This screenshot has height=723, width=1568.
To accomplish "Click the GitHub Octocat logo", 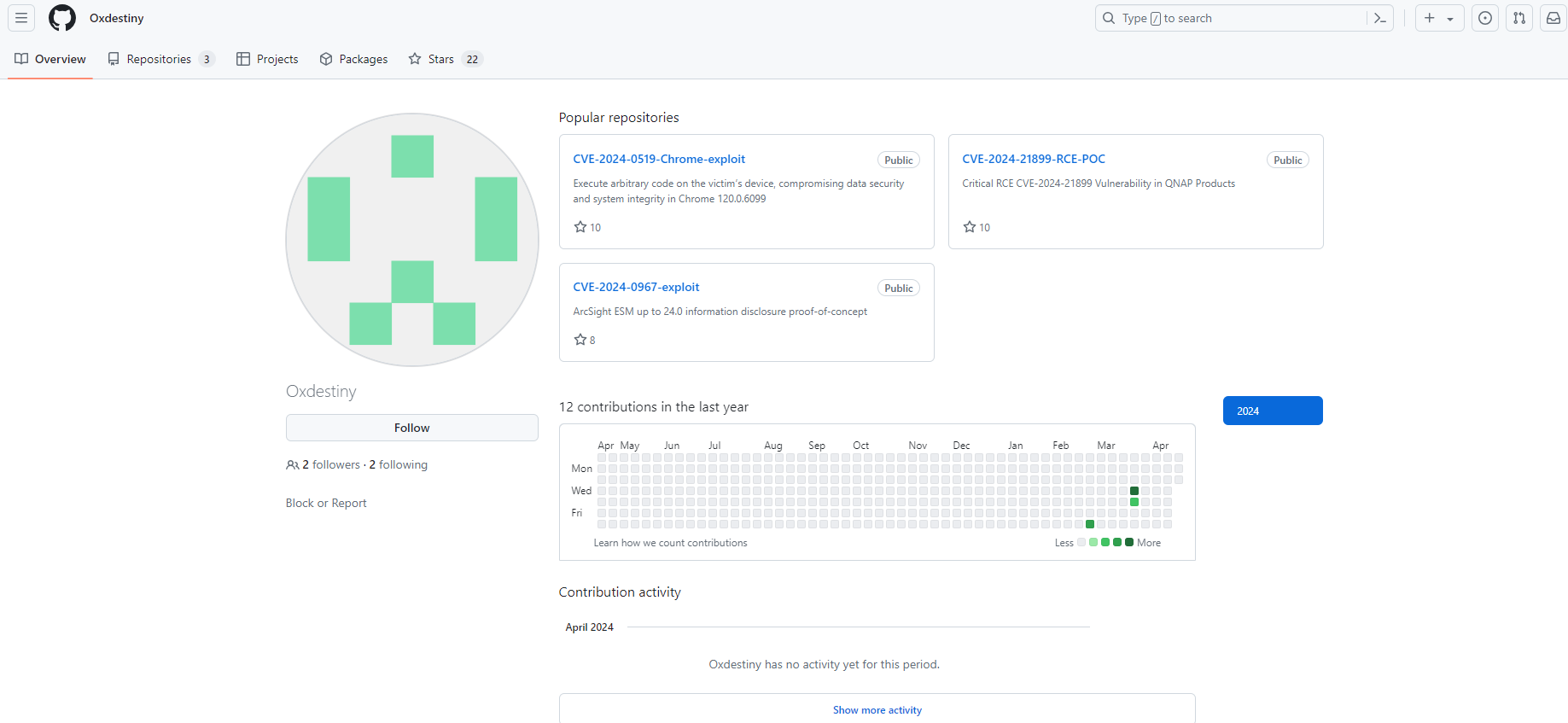I will [x=62, y=18].
